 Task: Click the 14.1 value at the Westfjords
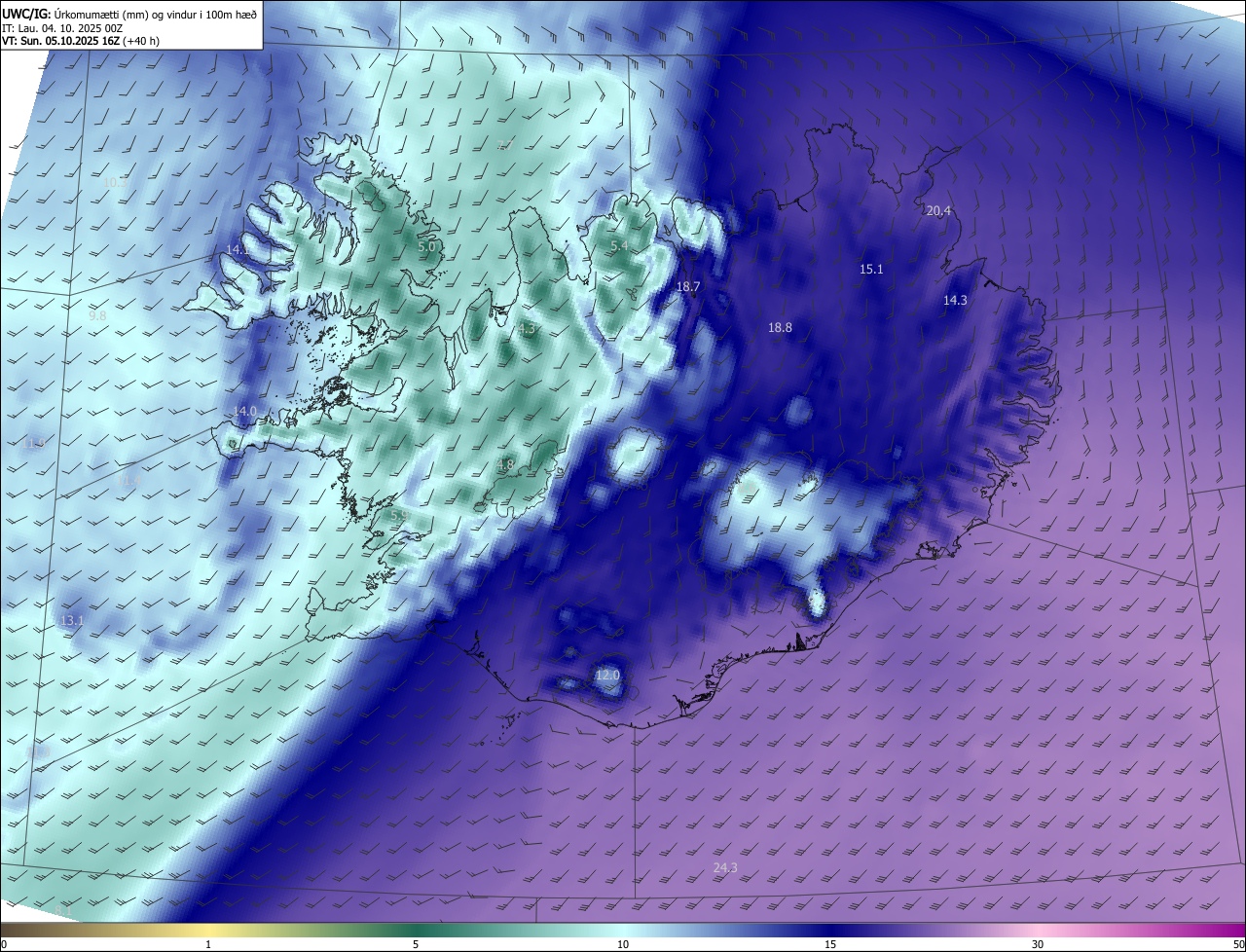[x=238, y=249]
